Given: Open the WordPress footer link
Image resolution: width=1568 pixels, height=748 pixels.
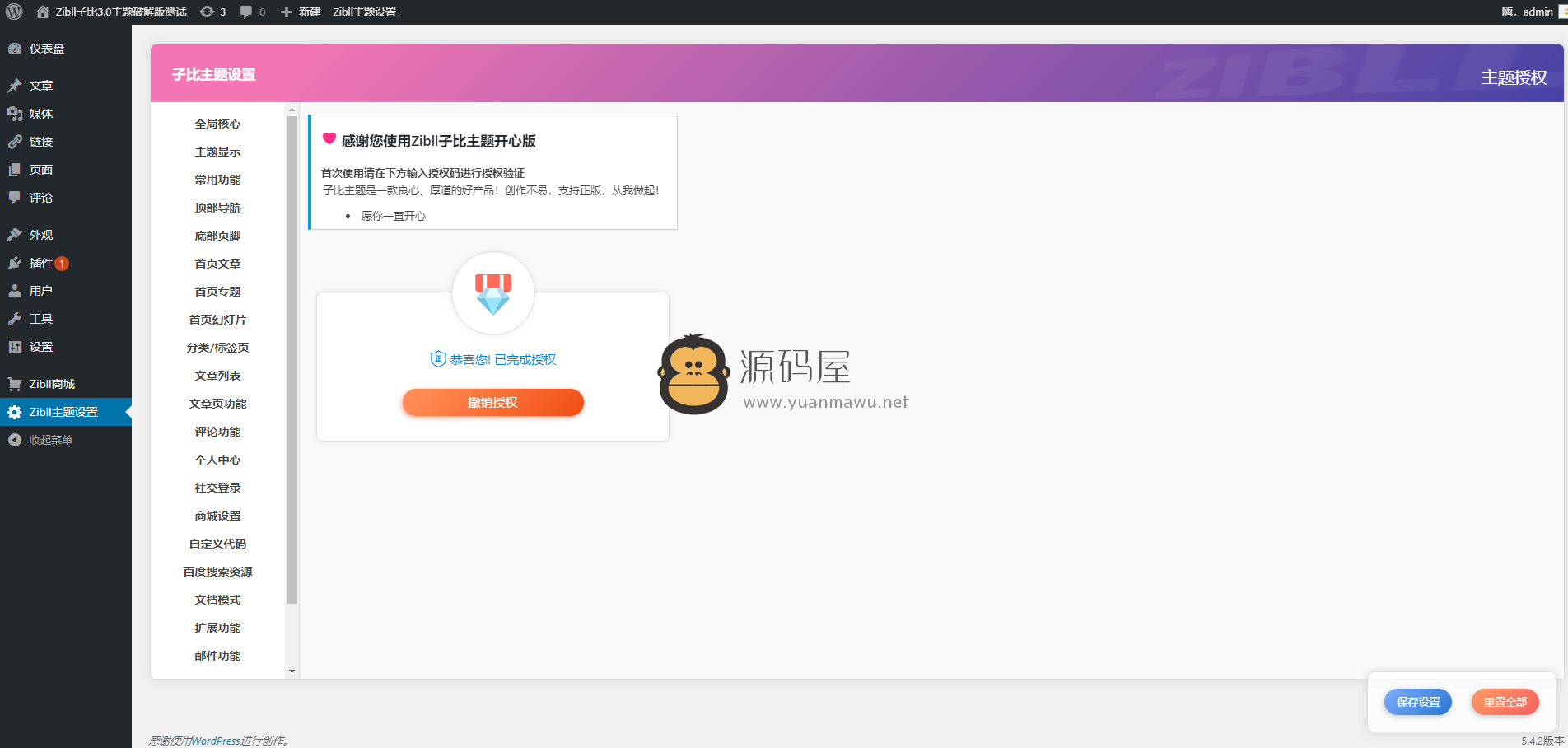Looking at the screenshot, I should click(216, 741).
